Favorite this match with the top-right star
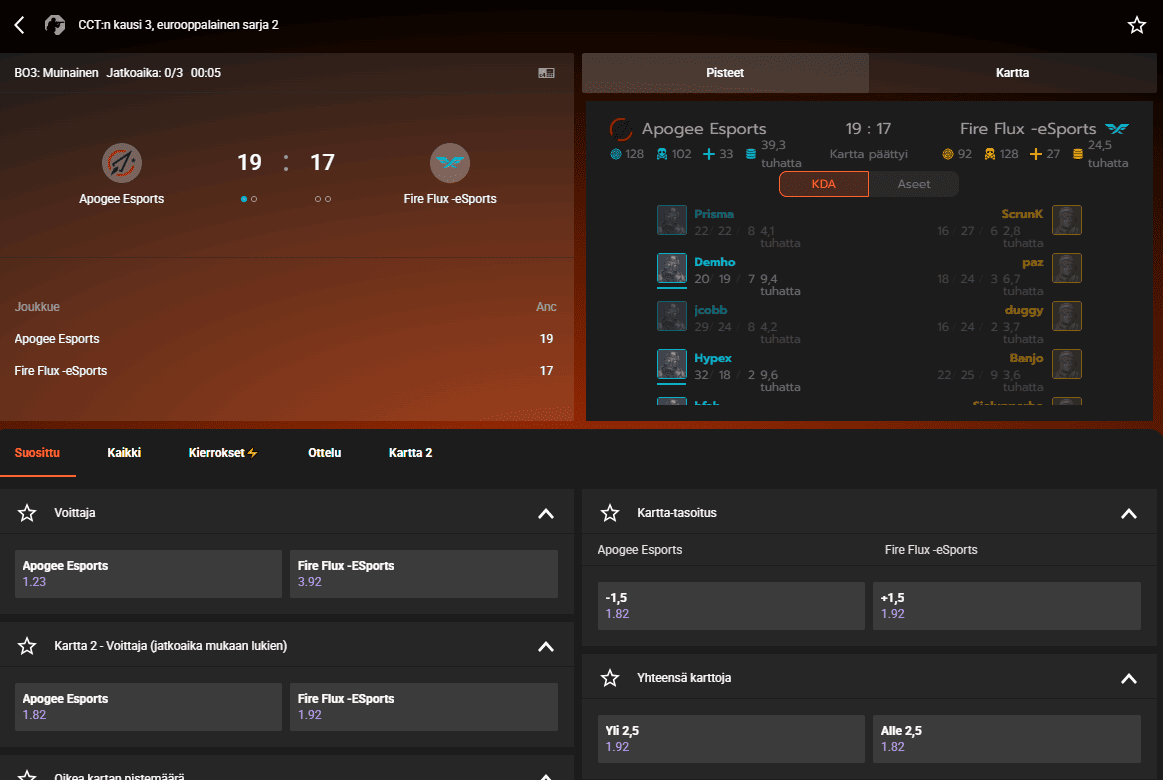Image resolution: width=1163 pixels, height=780 pixels. coord(1136,25)
